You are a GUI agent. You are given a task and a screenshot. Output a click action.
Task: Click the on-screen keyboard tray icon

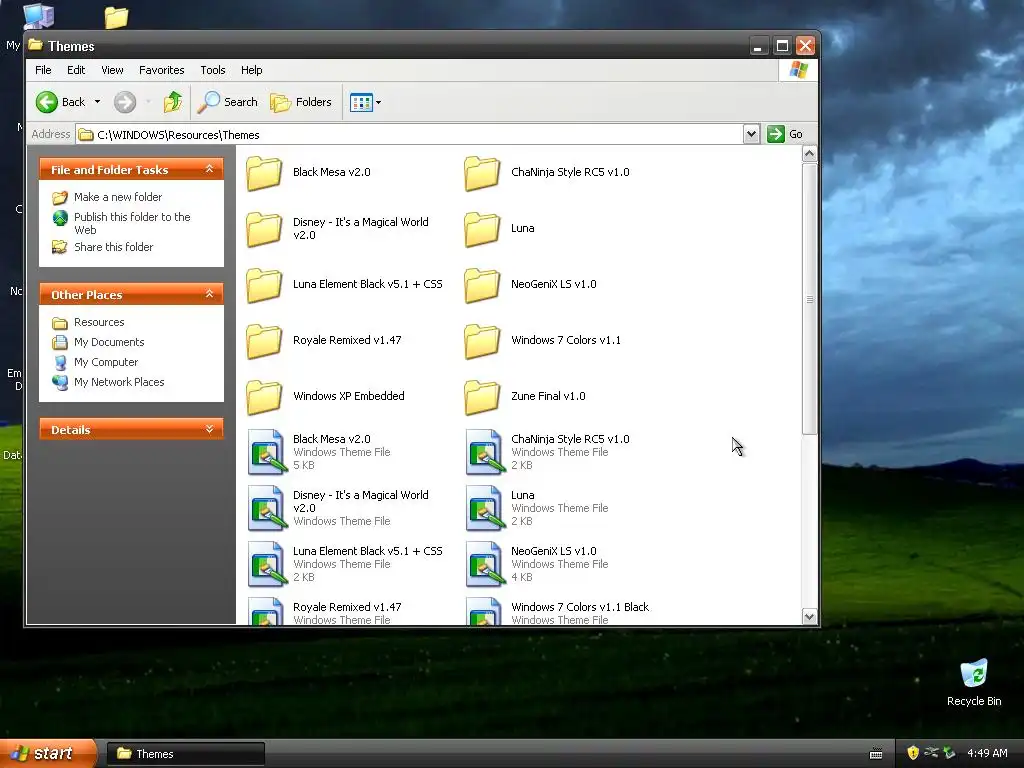tap(876, 754)
